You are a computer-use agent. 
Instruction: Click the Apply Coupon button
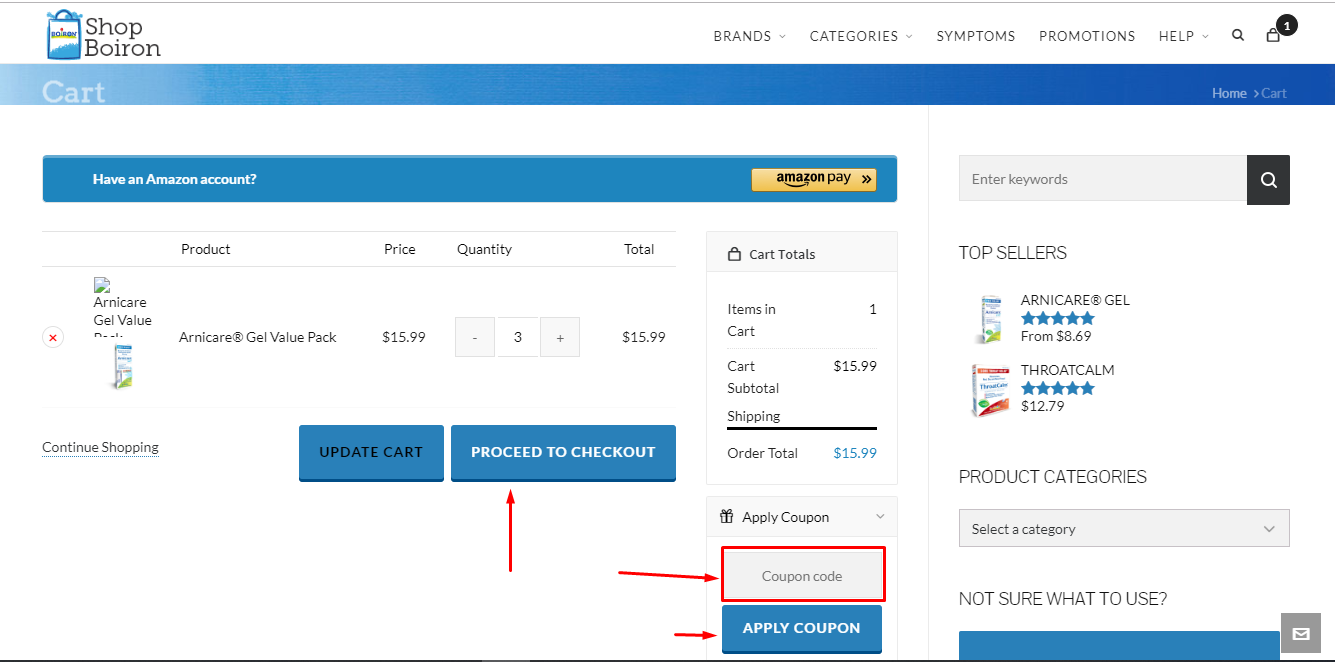pos(802,628)
